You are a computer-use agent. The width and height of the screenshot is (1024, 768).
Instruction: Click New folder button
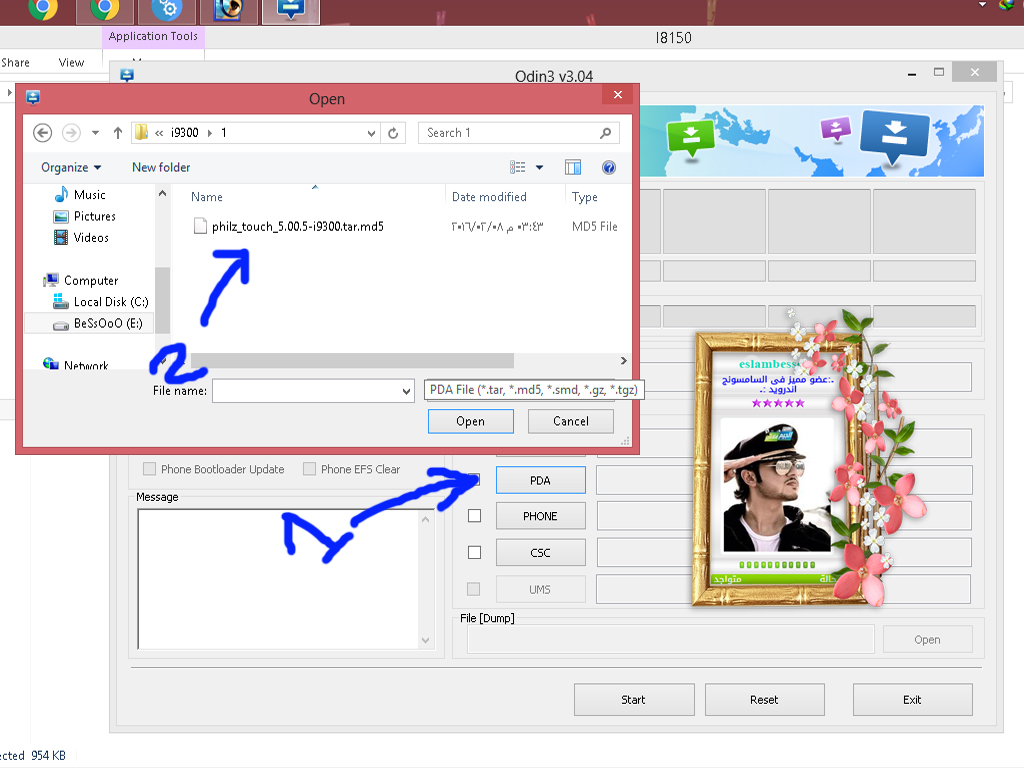coord(161,168)
